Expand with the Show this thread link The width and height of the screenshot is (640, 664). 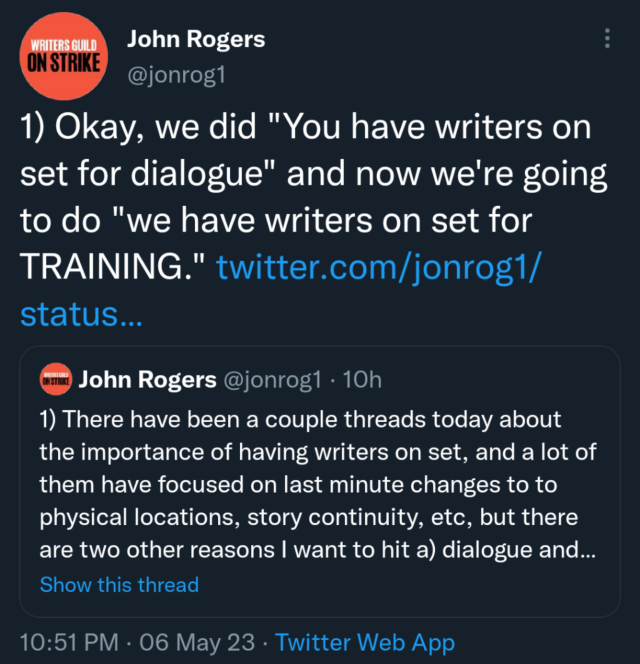point(119,584)
